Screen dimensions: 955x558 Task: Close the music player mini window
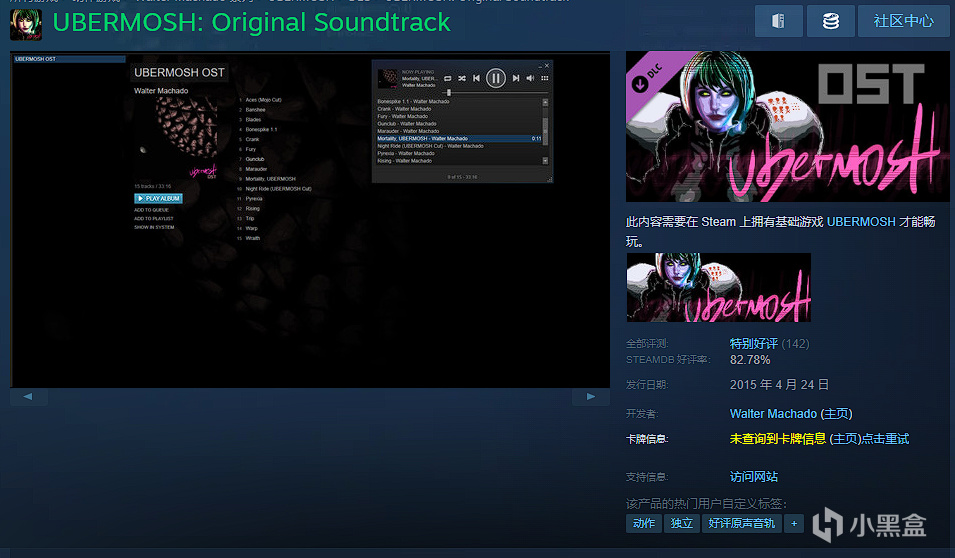coord(547,65)
